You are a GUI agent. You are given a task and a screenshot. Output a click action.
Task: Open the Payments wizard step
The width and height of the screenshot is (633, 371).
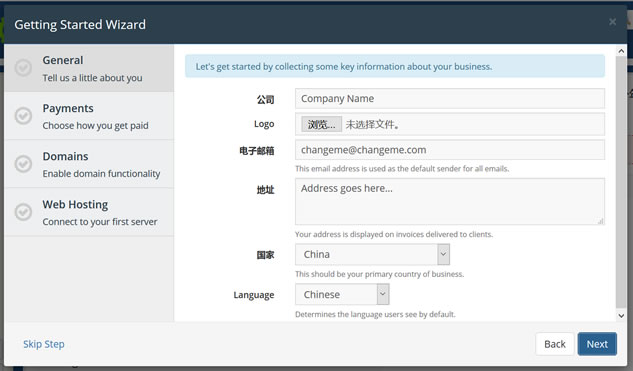[x=89, y=116]
